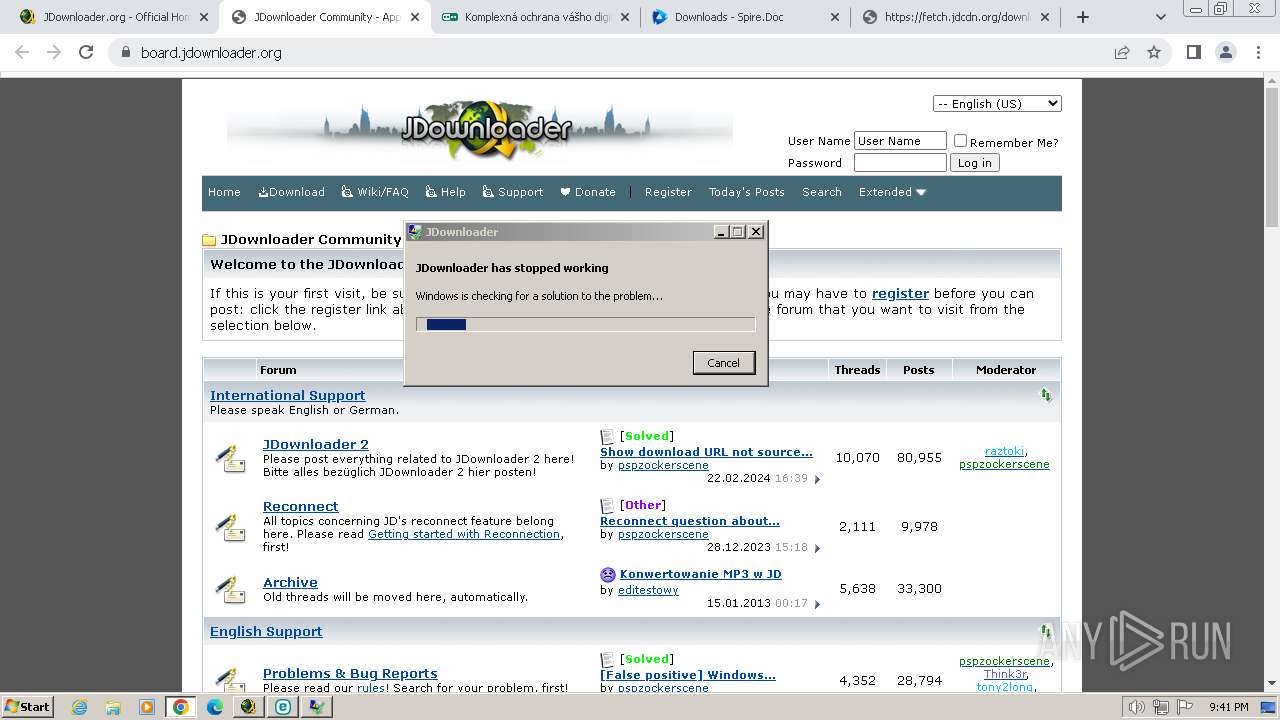The height and width of the screenshot is (720, 1280).
Task: Open Today's Posts
Action: 746,192
